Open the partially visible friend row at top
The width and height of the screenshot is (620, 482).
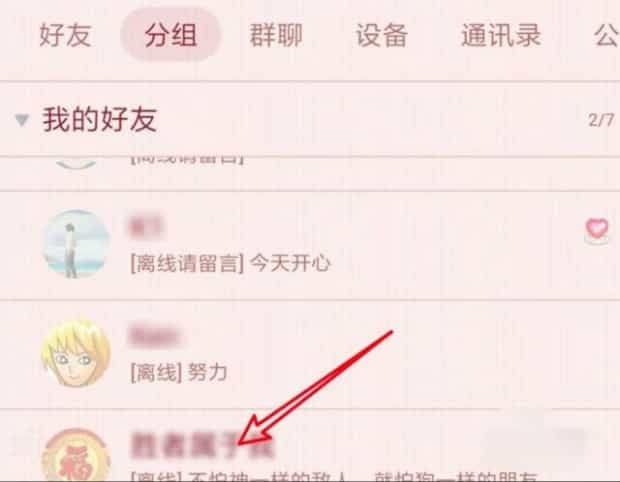click(x=310, y=174)
